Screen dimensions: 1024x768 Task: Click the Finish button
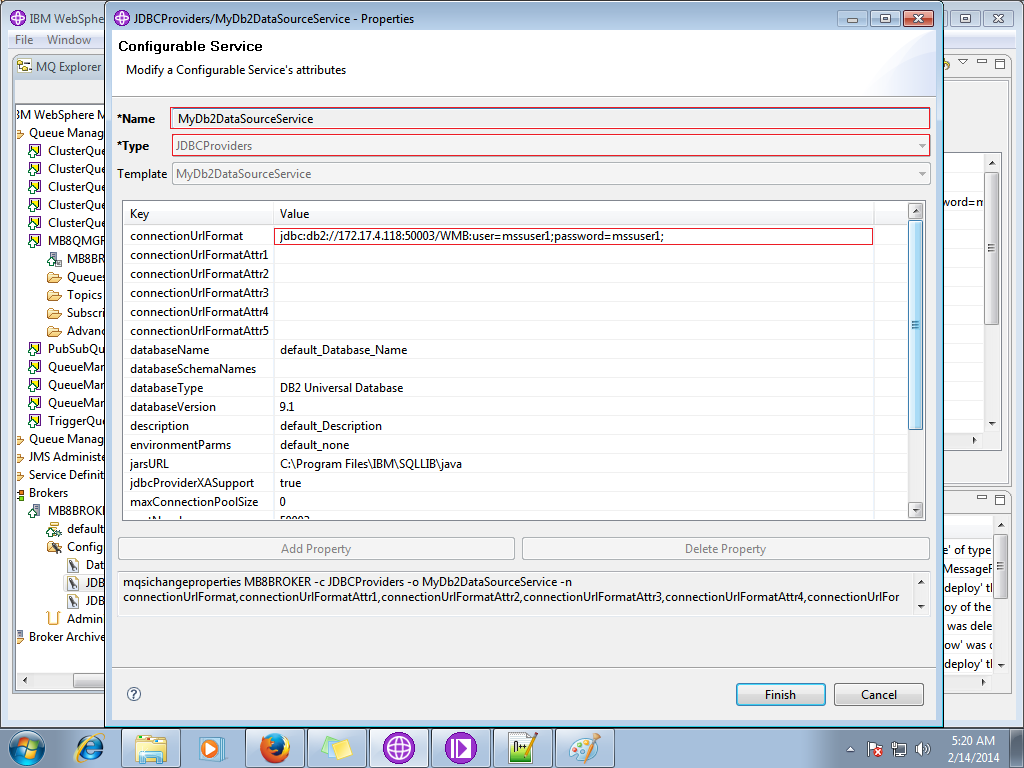coord(780,694)
